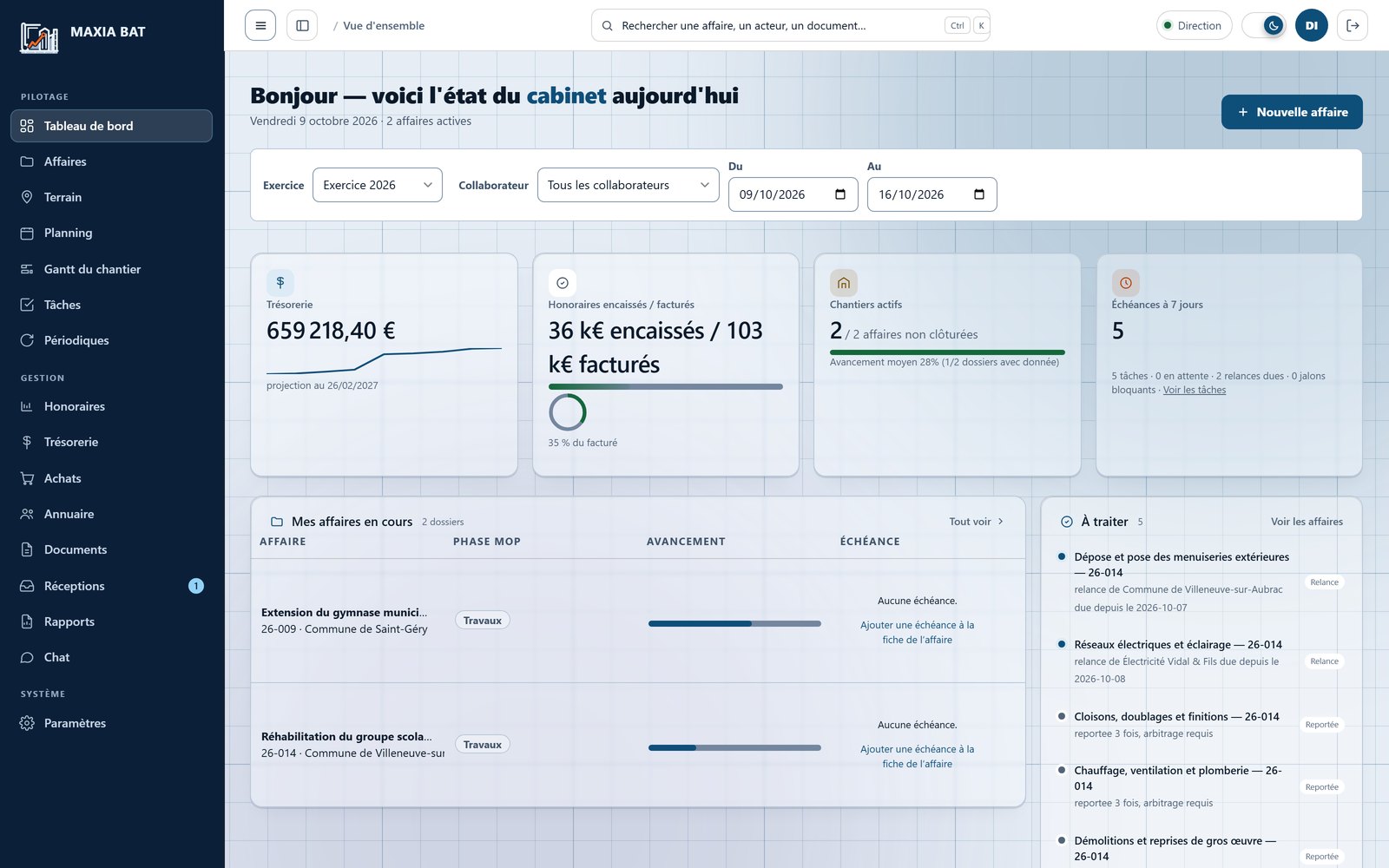Open the DI user avatar
The width and height of the screenshot is (1389, 868).
click(1311, 25)
